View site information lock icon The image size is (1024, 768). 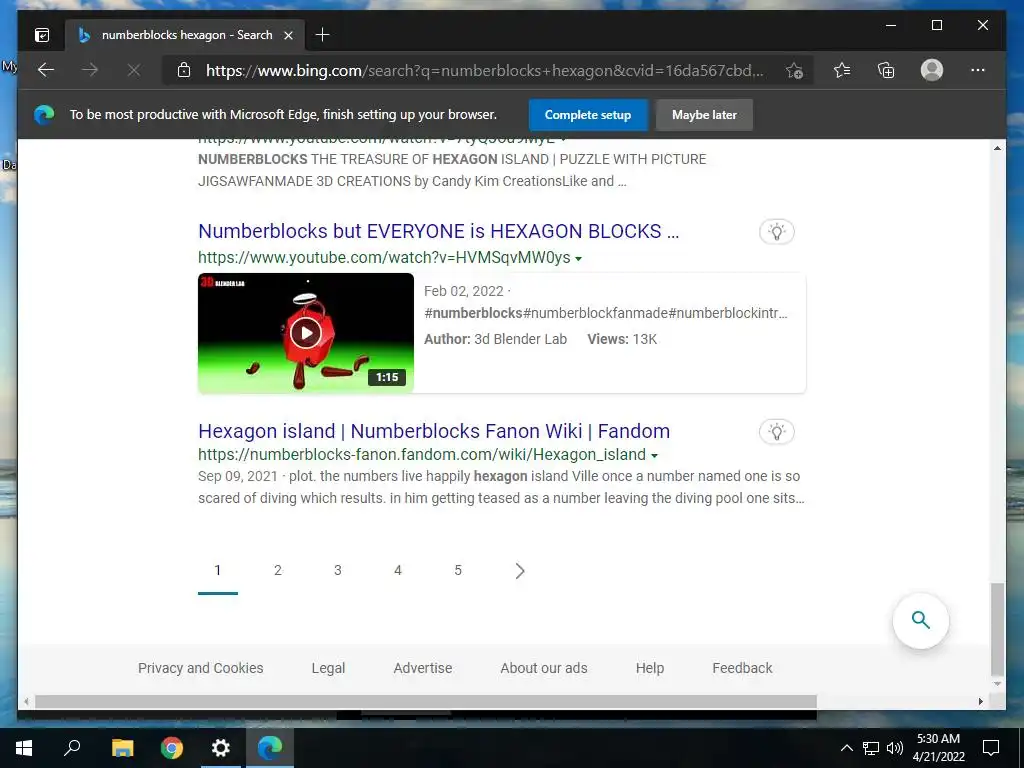(x=184, y=70)
